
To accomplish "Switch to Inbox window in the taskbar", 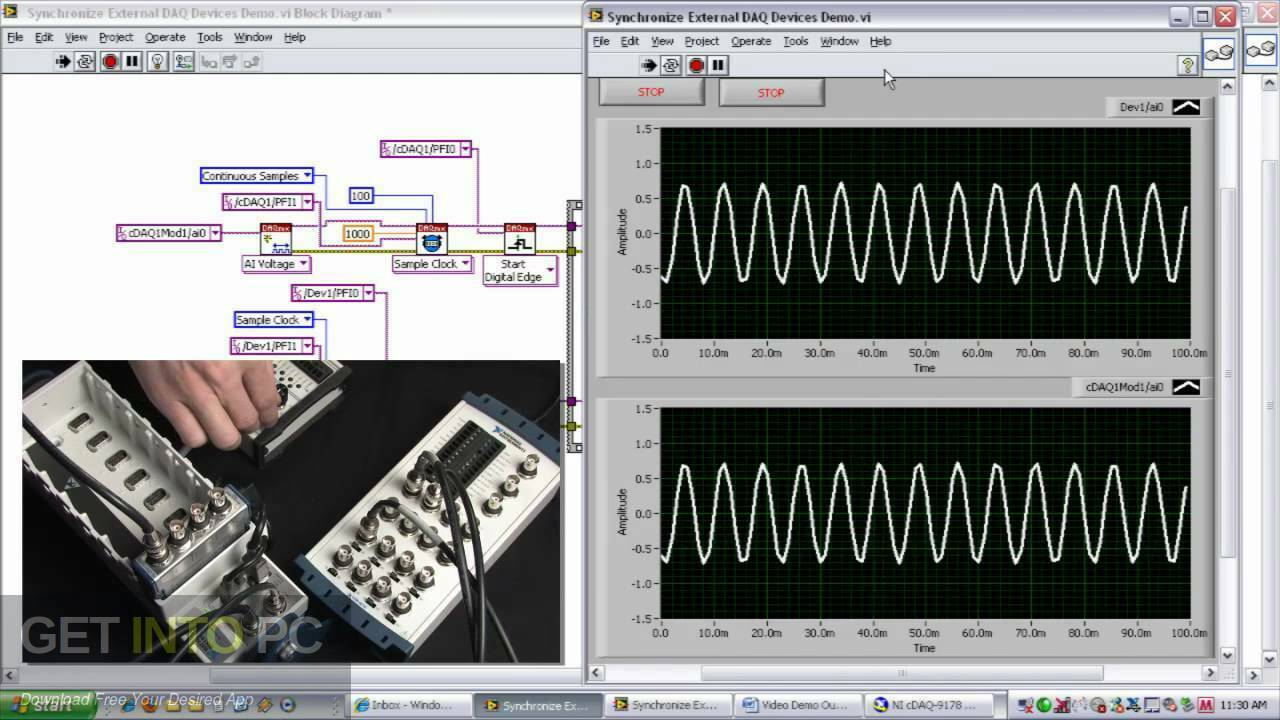I will 409,705.
